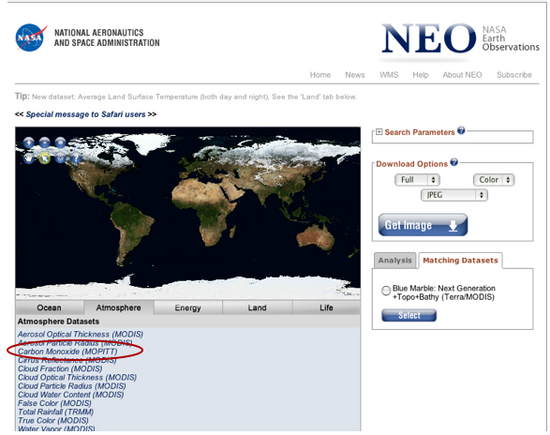Select Cloud Fraction (MODIS) dataset
This screenshot has height=435, width=550.
coord(60,369)
